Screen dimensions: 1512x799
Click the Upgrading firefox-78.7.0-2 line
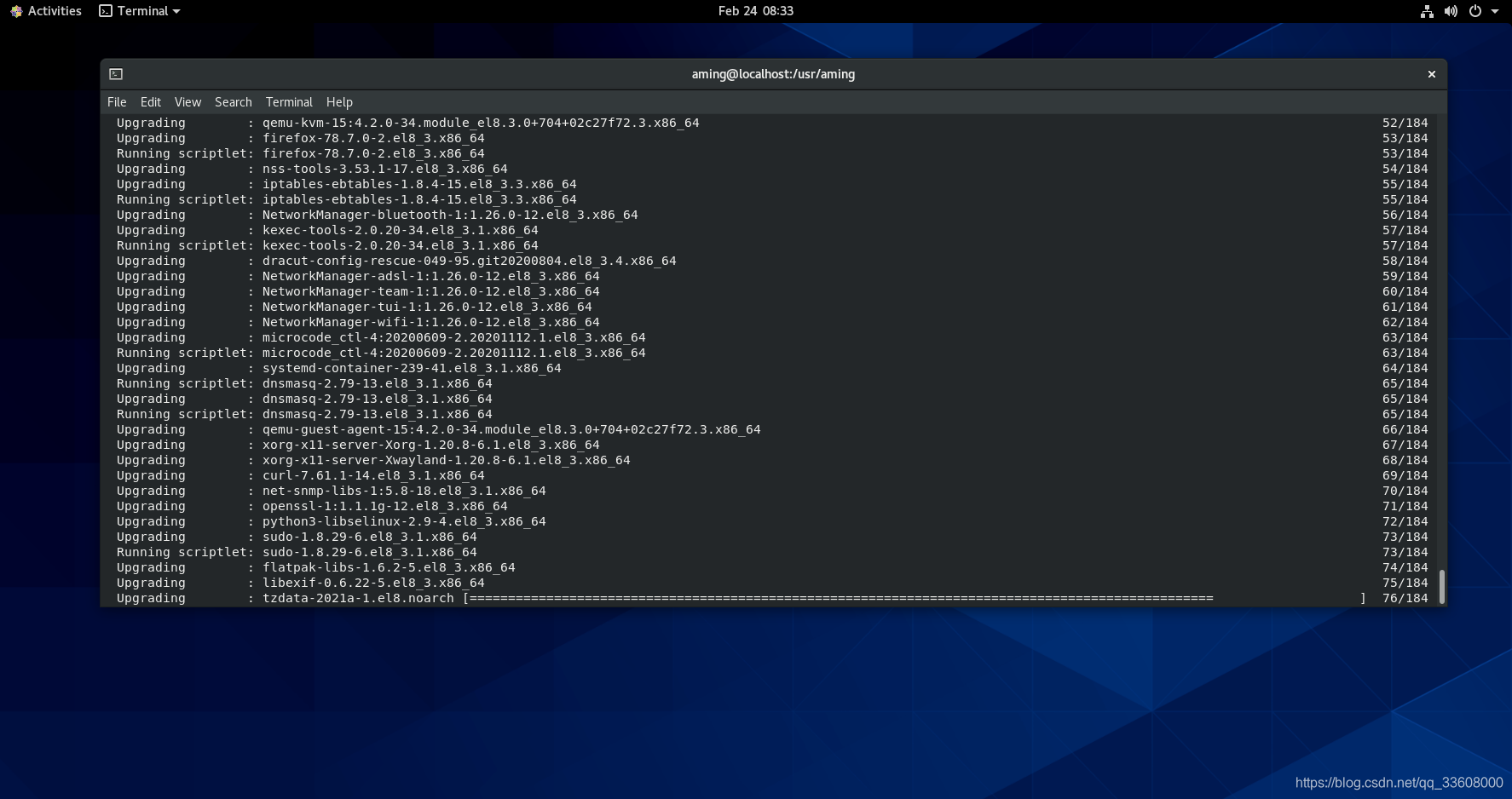[x=772, y=139]
